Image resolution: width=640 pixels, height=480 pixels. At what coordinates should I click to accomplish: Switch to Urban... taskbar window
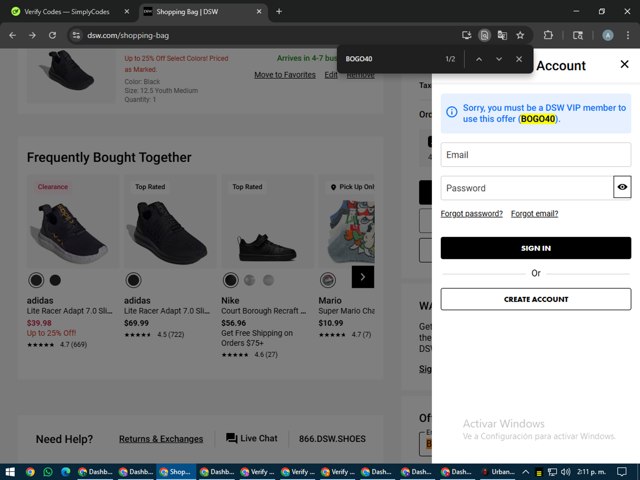tap(498, 472)
